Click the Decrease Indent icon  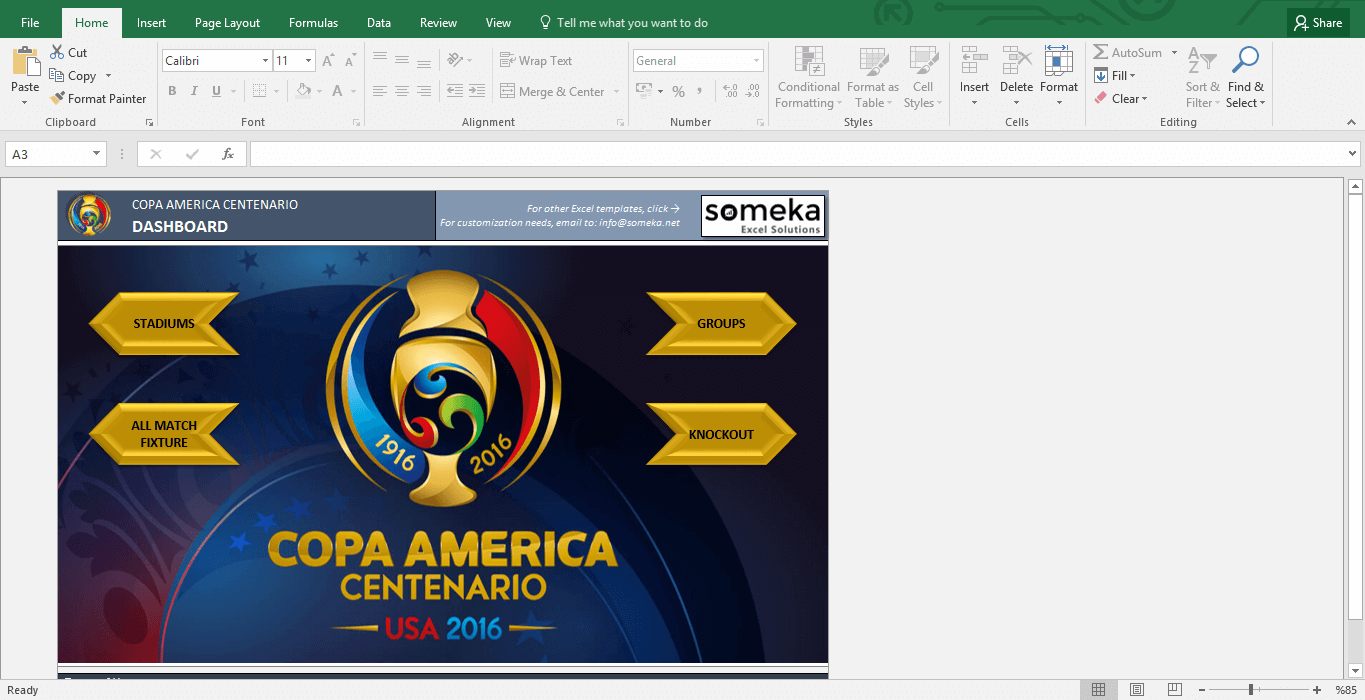[x=455, y=91]
